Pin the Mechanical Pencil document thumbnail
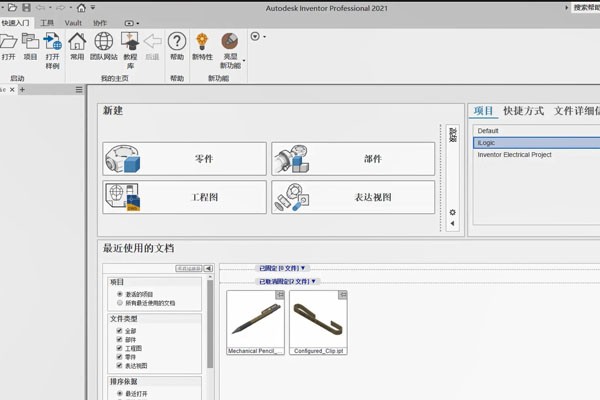 pyautogui.click(x=280, y=294)
